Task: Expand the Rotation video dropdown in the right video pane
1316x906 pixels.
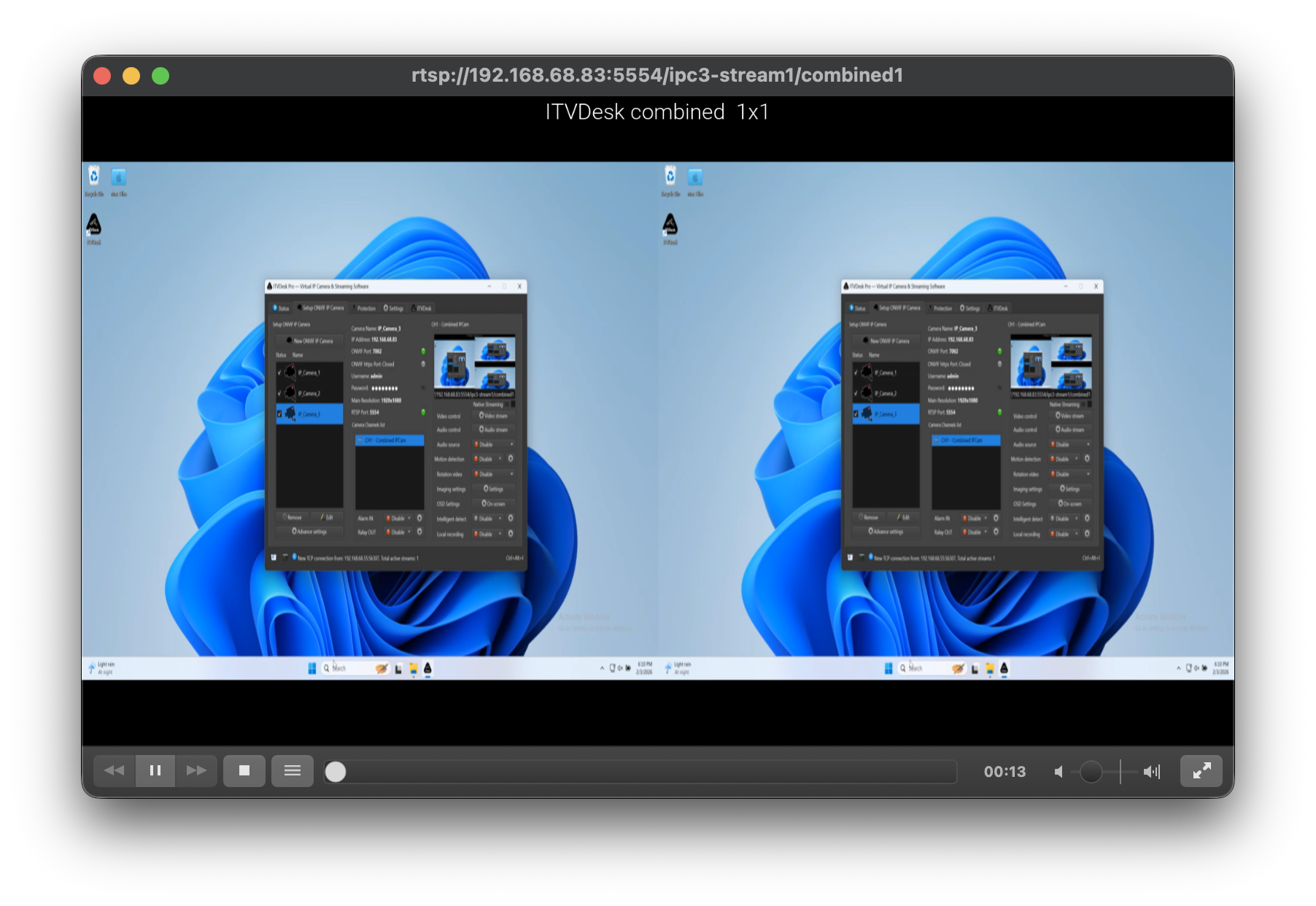Action: (1070, 474)
